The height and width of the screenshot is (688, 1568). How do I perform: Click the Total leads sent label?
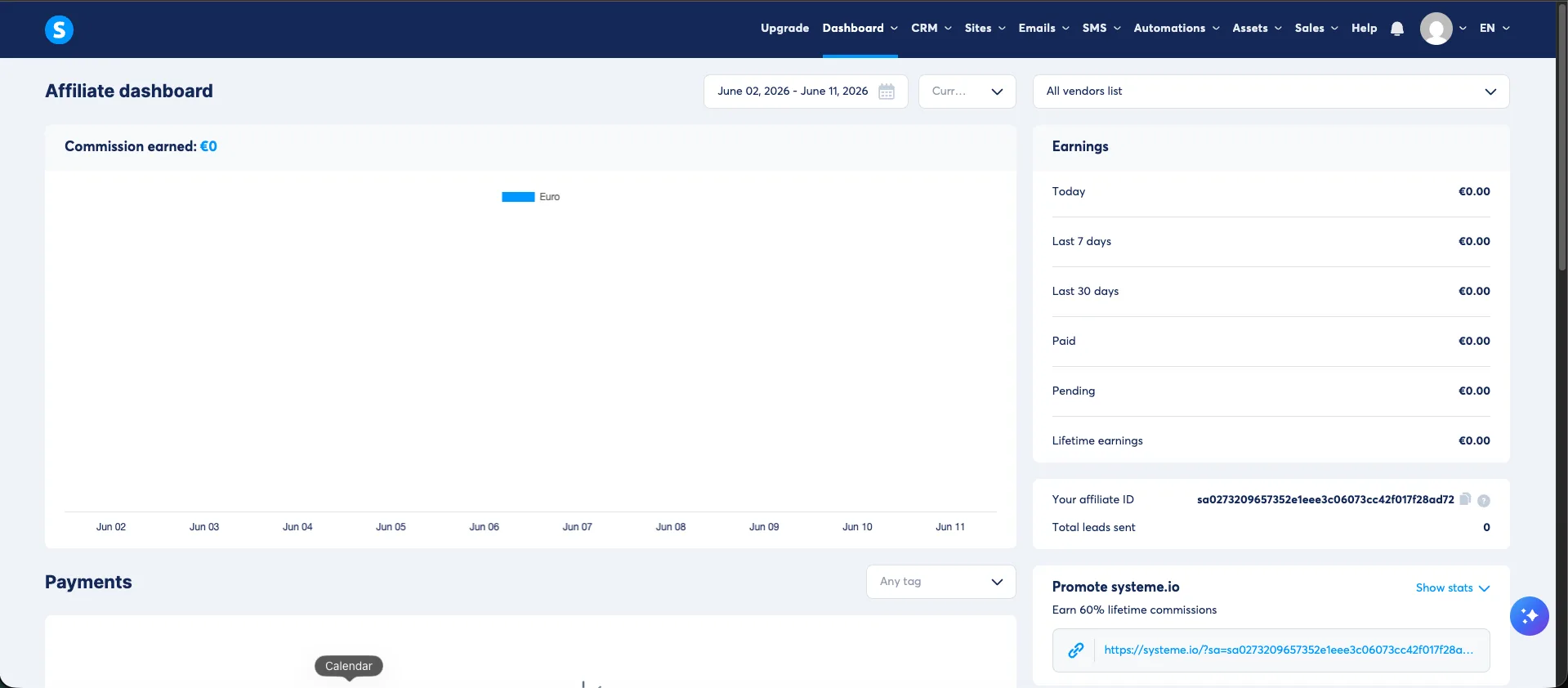pyautogui.click(x=1093, y=527)
